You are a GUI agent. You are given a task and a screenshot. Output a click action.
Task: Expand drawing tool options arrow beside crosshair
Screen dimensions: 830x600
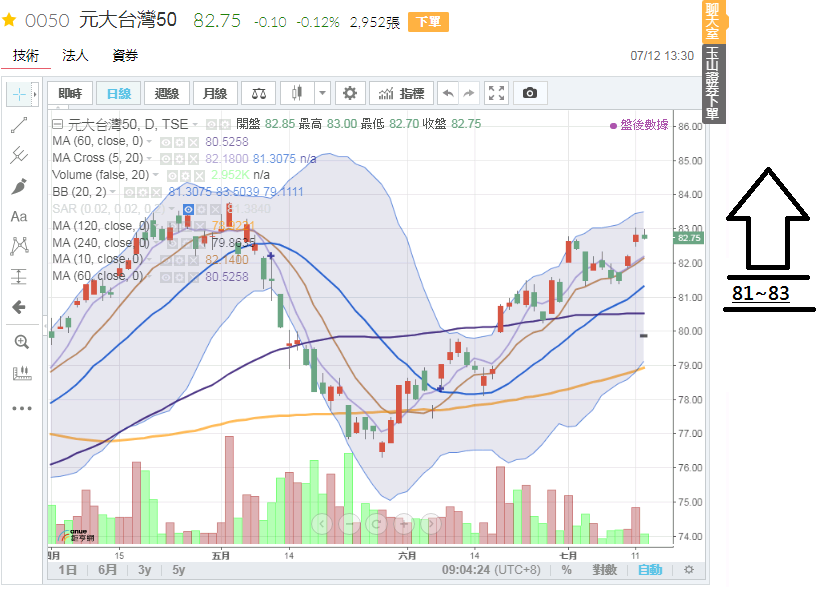pyautogui.click(x=35, y=95)
